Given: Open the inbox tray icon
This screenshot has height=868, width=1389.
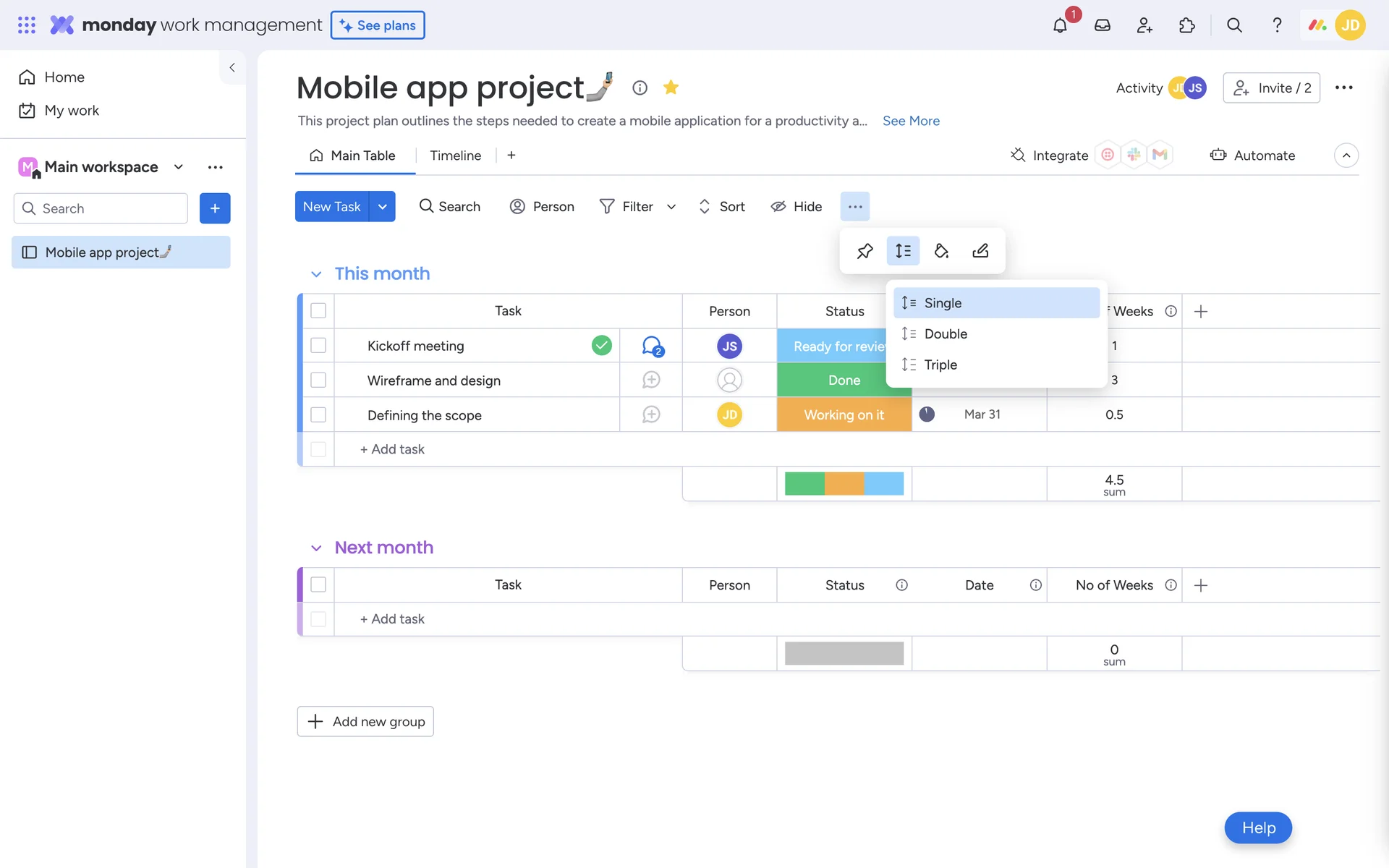Looking at the screenshot, I should [x=1102, y=25].
